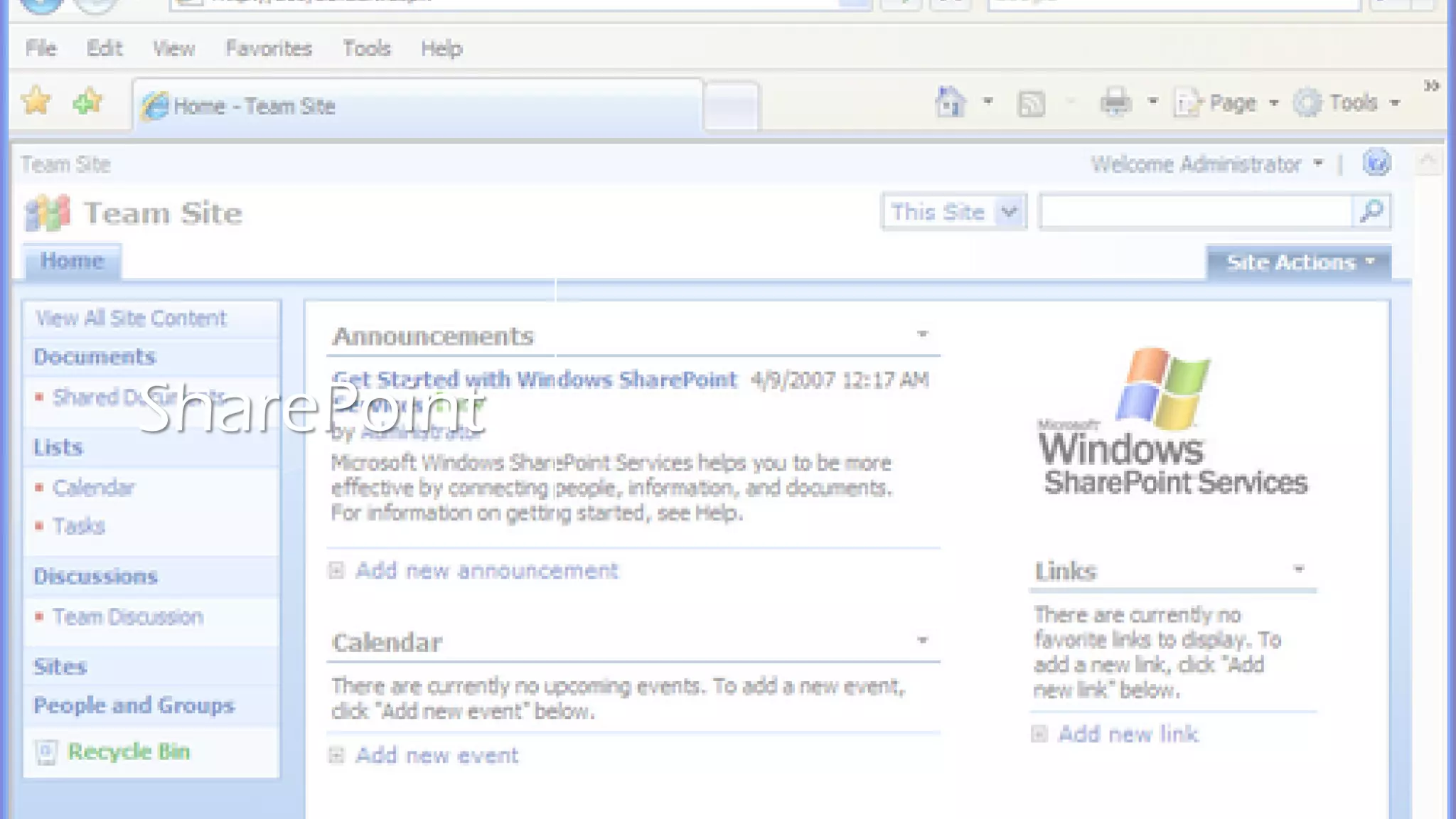Open the Welcome Administrator menu

coord(1206,164)
